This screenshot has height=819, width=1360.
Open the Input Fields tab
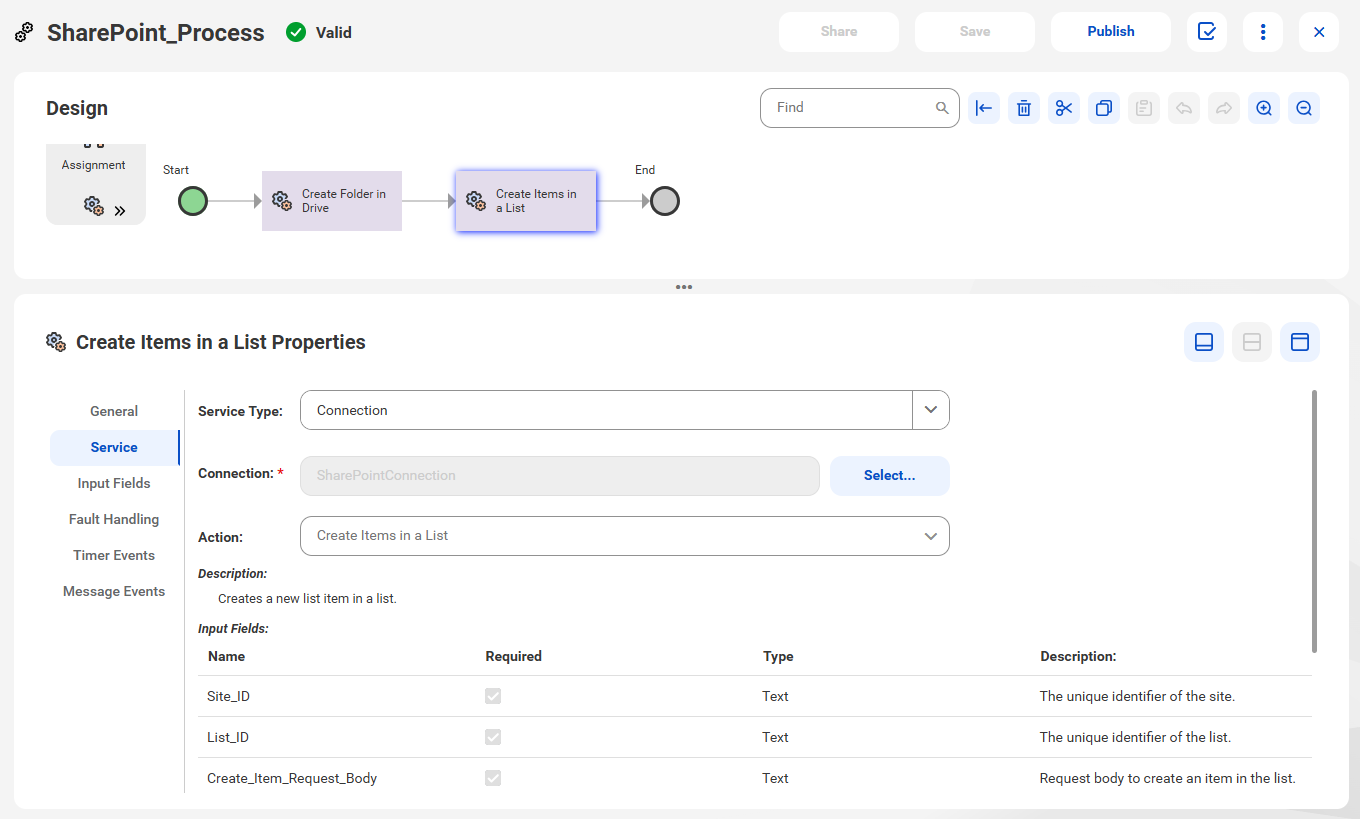(114, 483)
